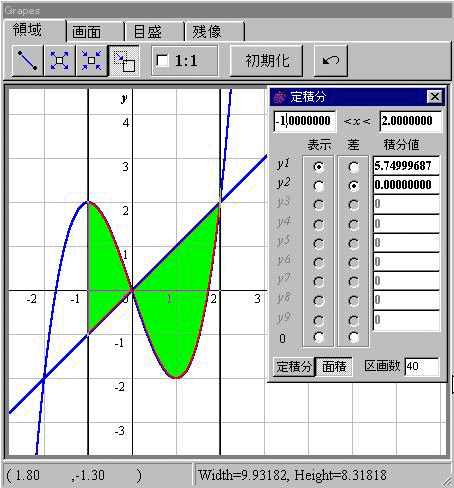
Task: Toggle the 1:1 aspect ratio checkbox
Action: (x=162, y=61)
